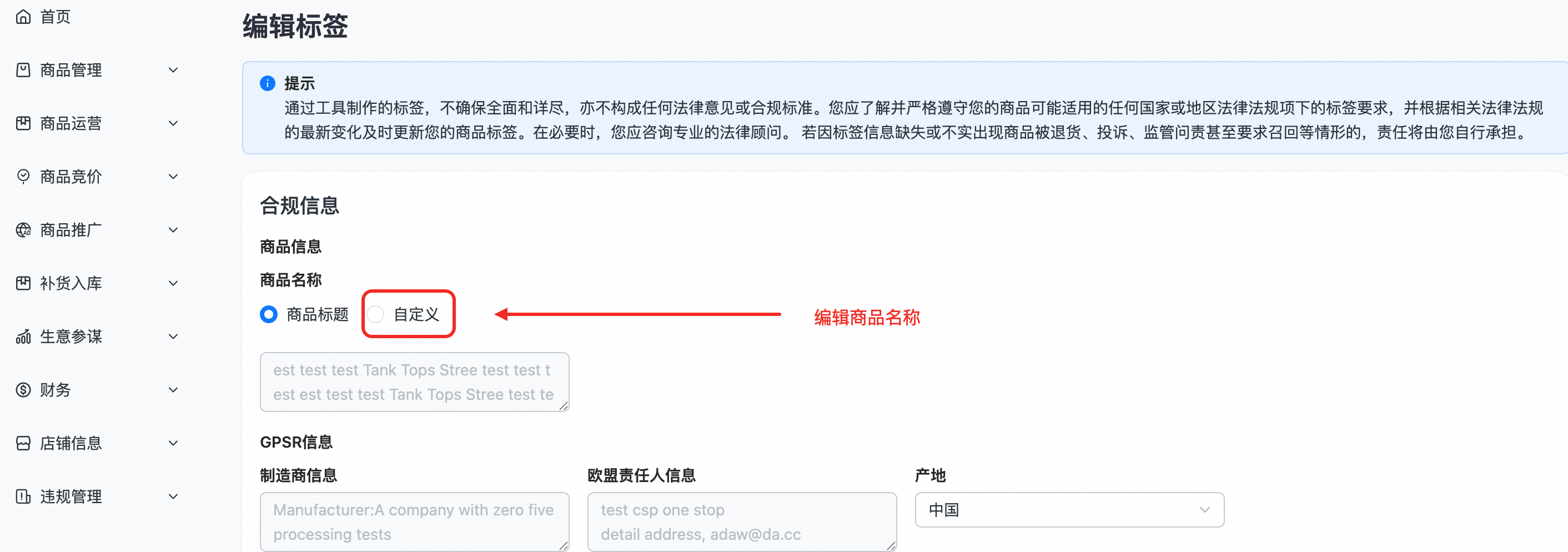Click the 商品推广 globe icon
Viewport: 1568px width, 552px height.
pyautogui.click(x=23, y=230)
